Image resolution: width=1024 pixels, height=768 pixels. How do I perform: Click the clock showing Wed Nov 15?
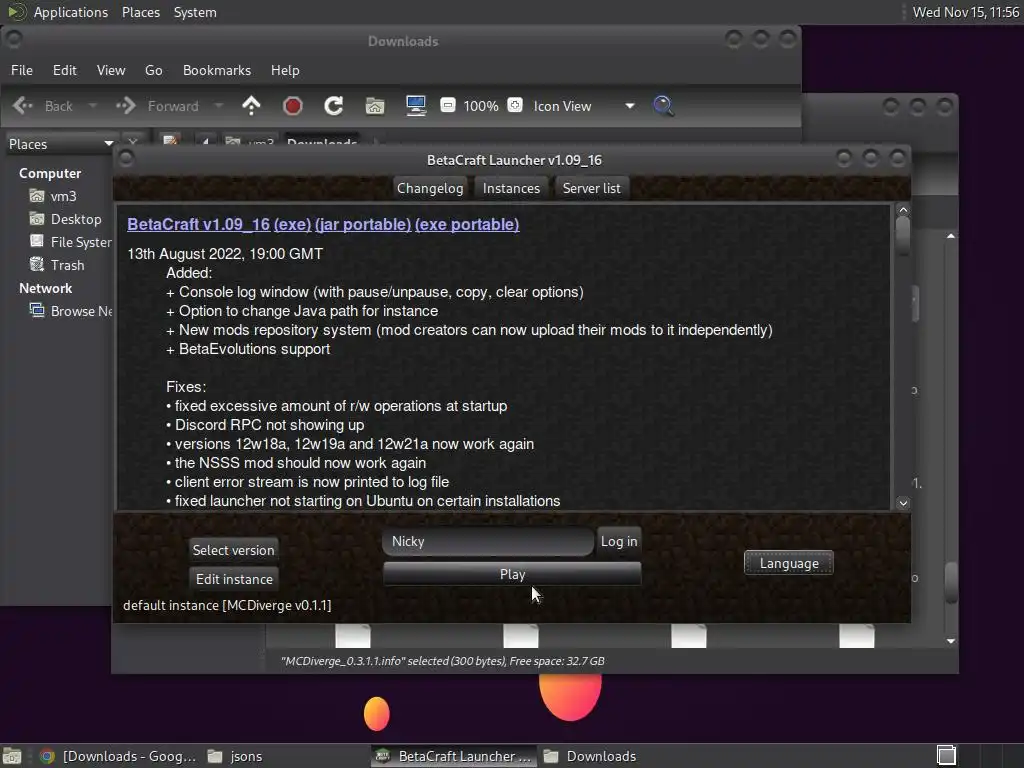point(966,12)
